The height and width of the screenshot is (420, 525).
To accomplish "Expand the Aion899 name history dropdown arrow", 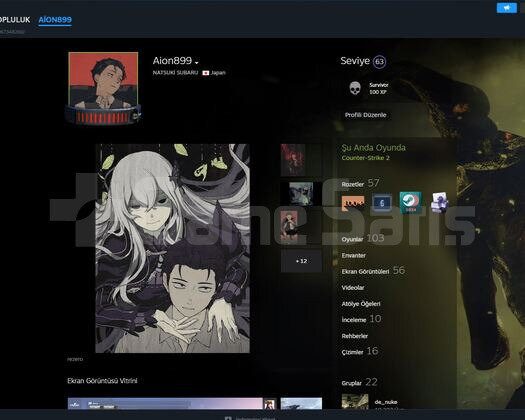I will click(x=197, y=63).
